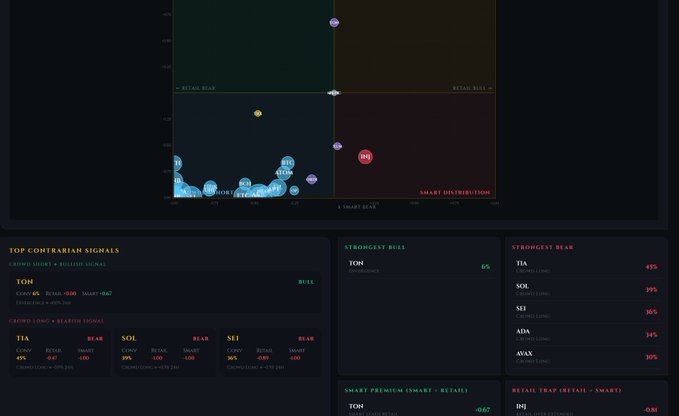The height and width of the screenshot is (416, 679).
Task: Click INJ row in Retail Trap panel
Action: pyautogui.click(x=586, y=409)
